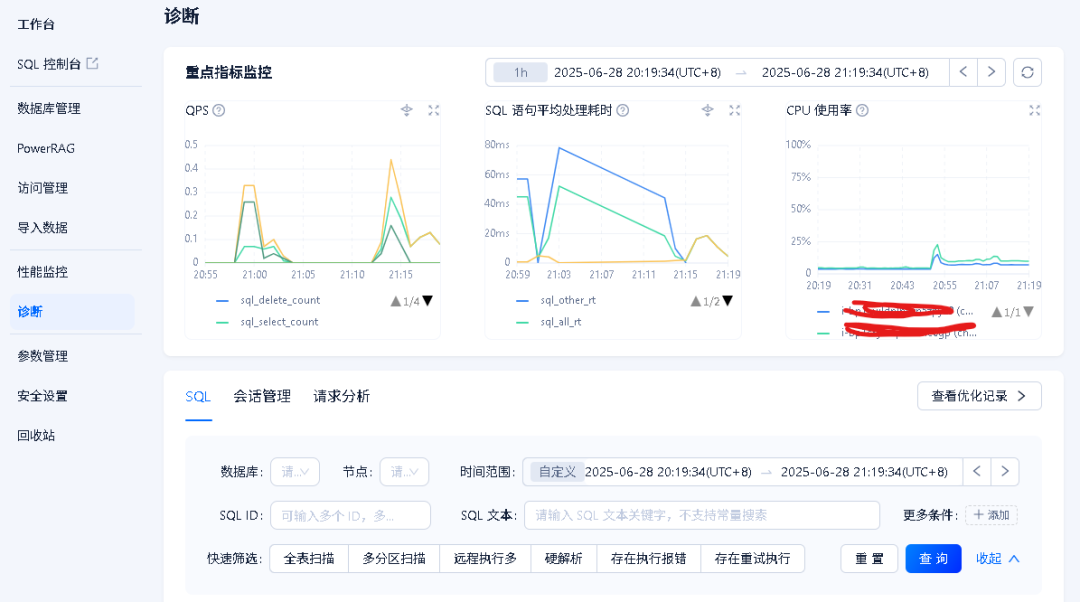1080x602 pixels.
Task: Toggle 全表扫描 quick filter
Action: tap(309, 559)
